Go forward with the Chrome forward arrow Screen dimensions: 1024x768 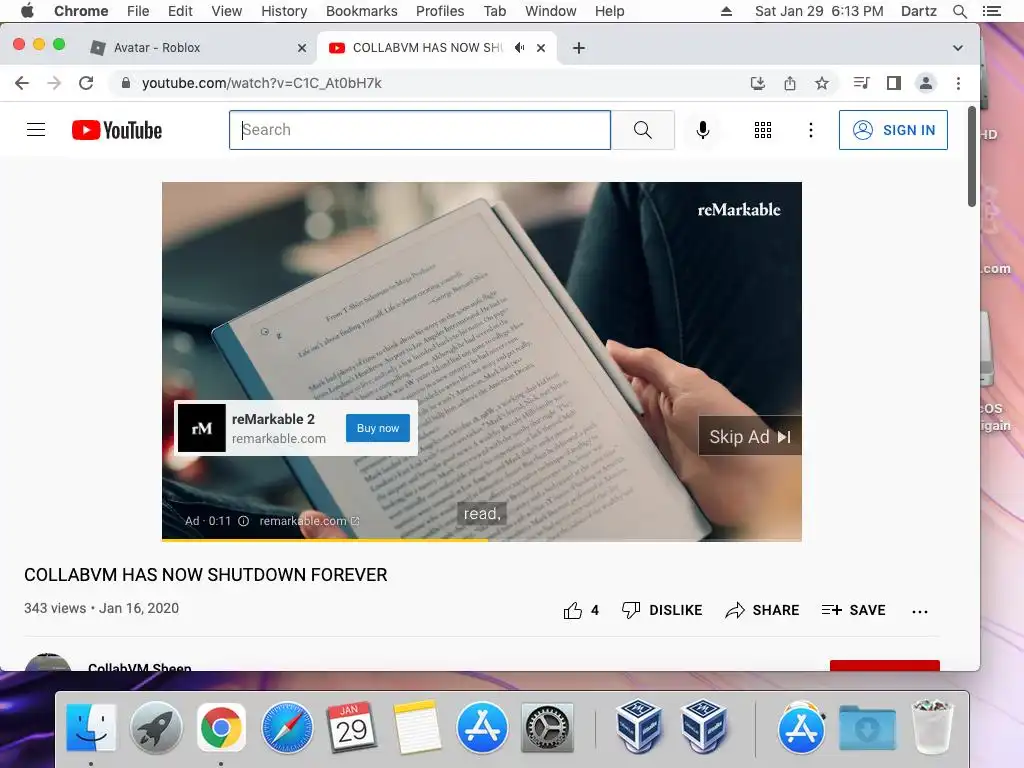coord(54,83)
